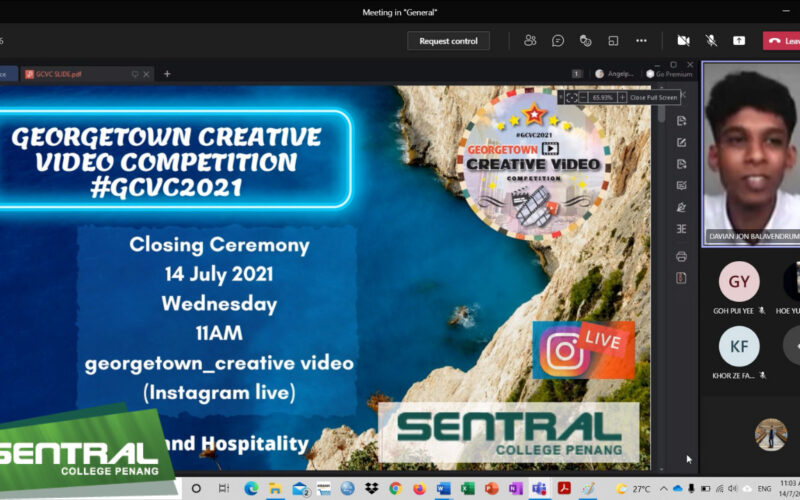
Task: Click the Go Premium button
Action: [669, 74]
